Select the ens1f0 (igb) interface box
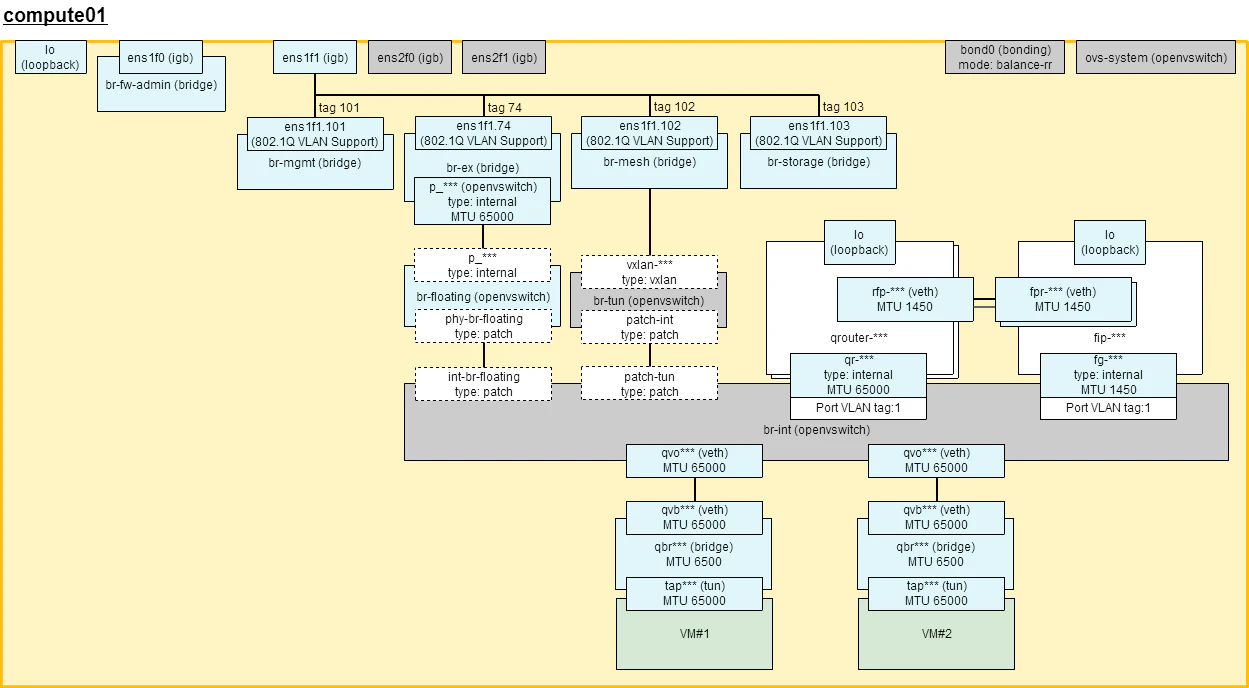The width and height of the screenshot is (1249, 688). 161,57
